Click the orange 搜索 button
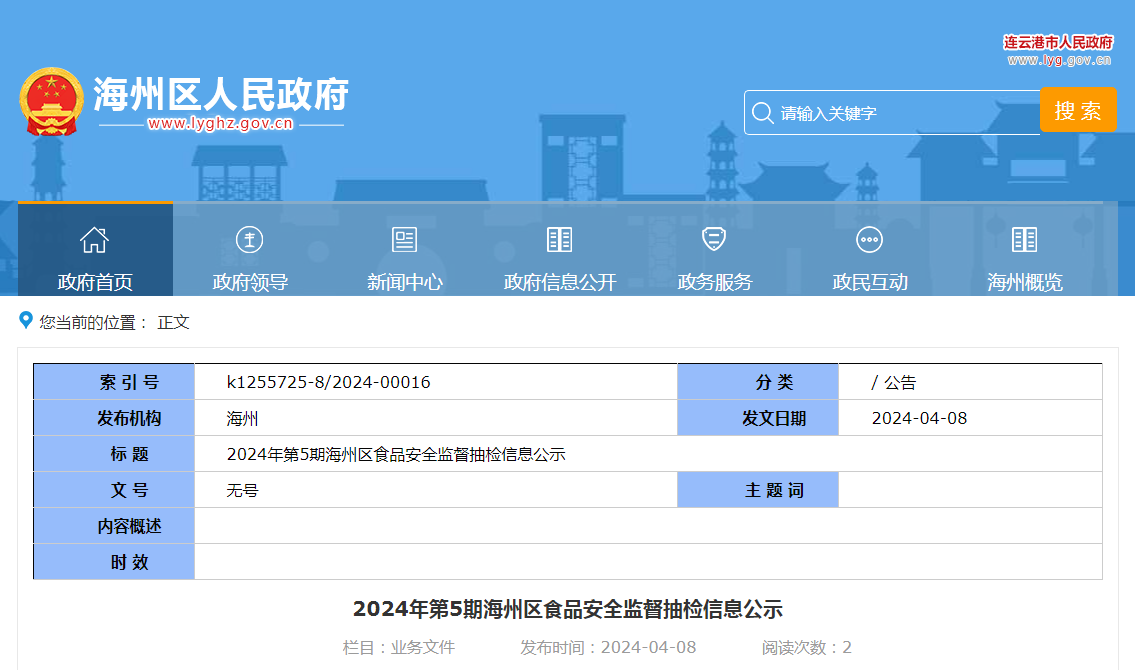This screenshot has height=670, width=1135. 1078,110
